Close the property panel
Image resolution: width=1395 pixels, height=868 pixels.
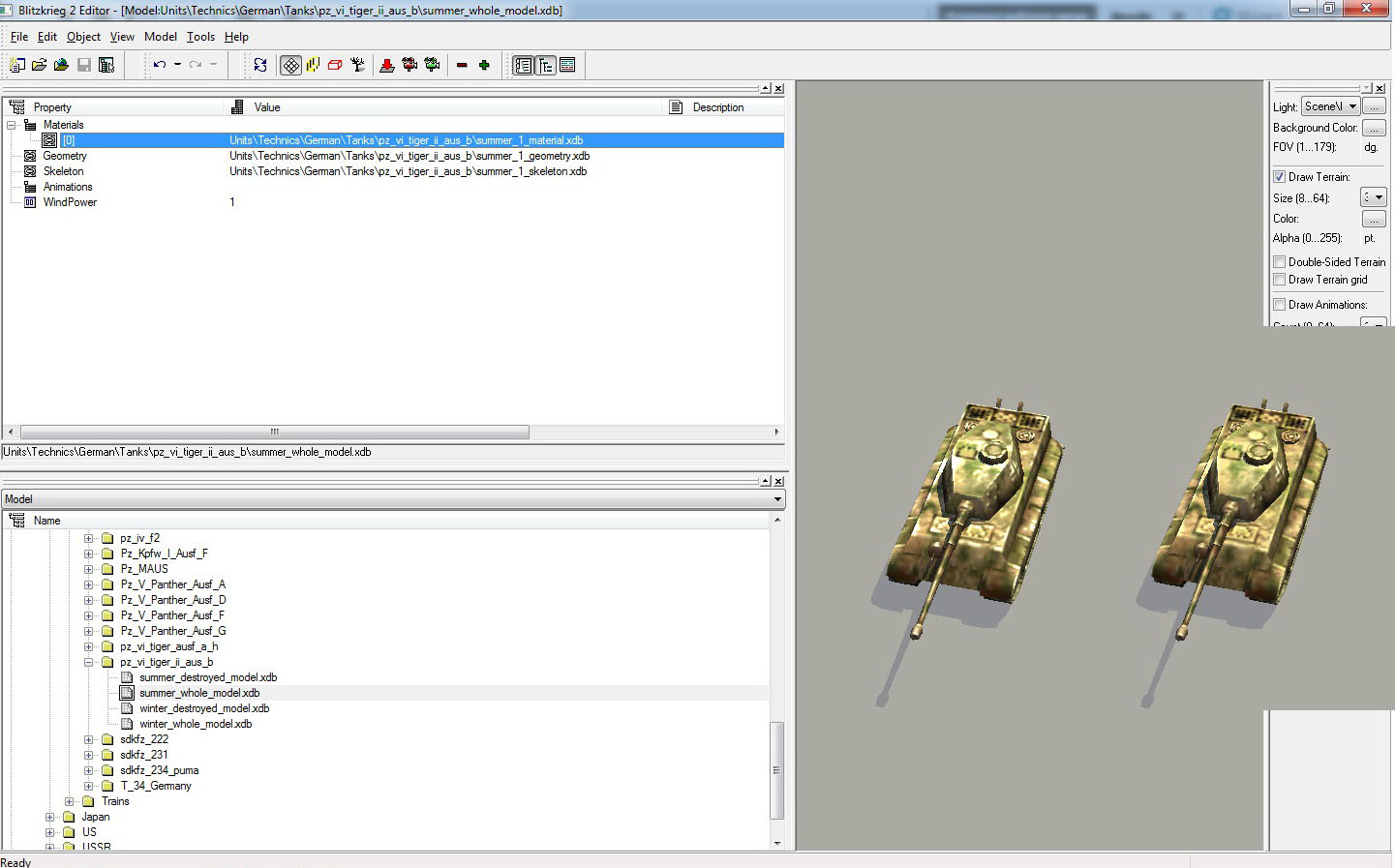tap(778, 88)
